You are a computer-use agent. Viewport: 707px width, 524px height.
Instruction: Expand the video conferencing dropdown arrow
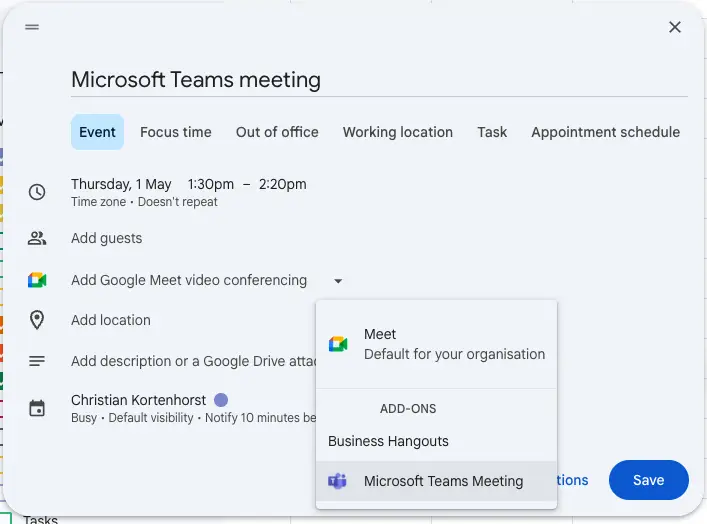(338, 281)
